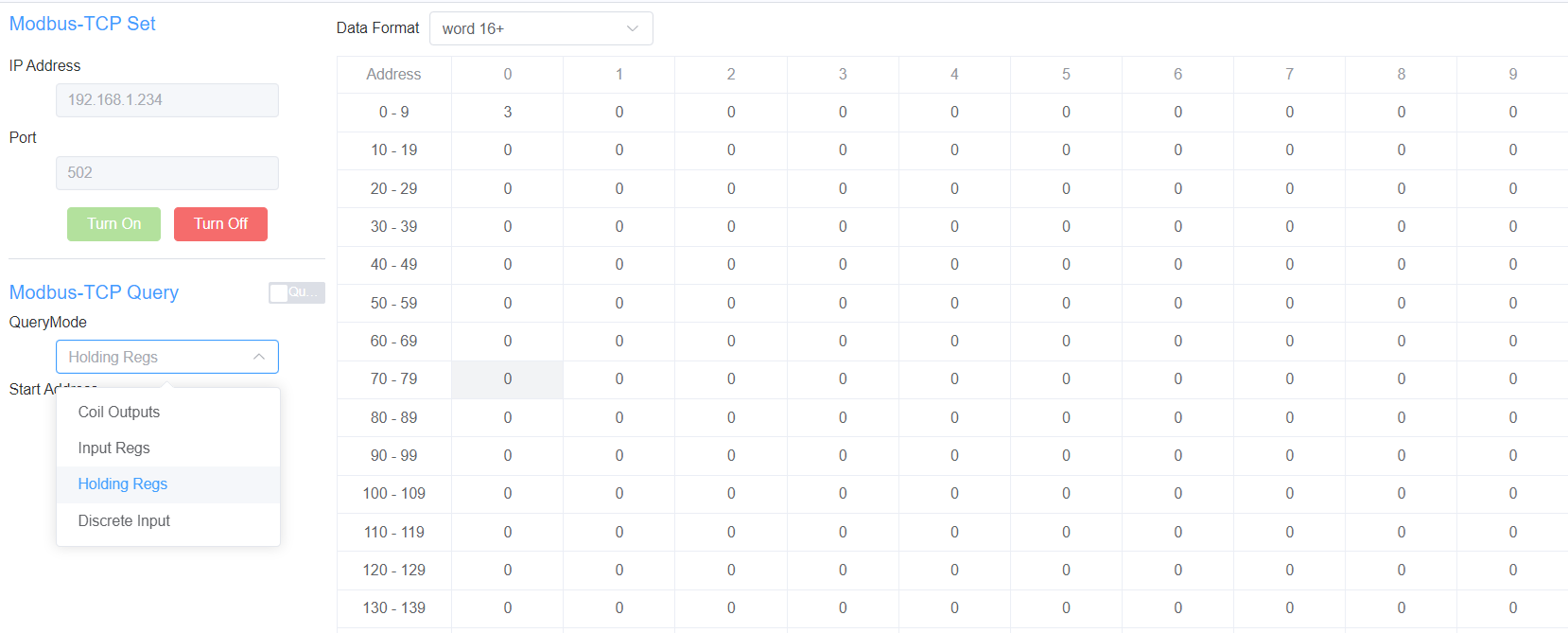Choose Input Regs option
This screenshot has height=633, width=1568.
tap(114, 448)
